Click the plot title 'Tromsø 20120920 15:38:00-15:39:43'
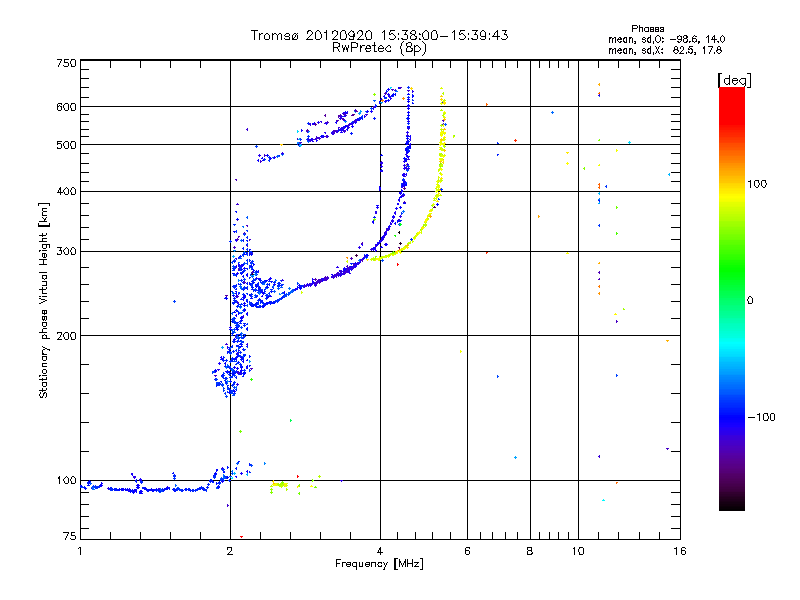Viewport: 800px width, 600px height. pos(379,35)
